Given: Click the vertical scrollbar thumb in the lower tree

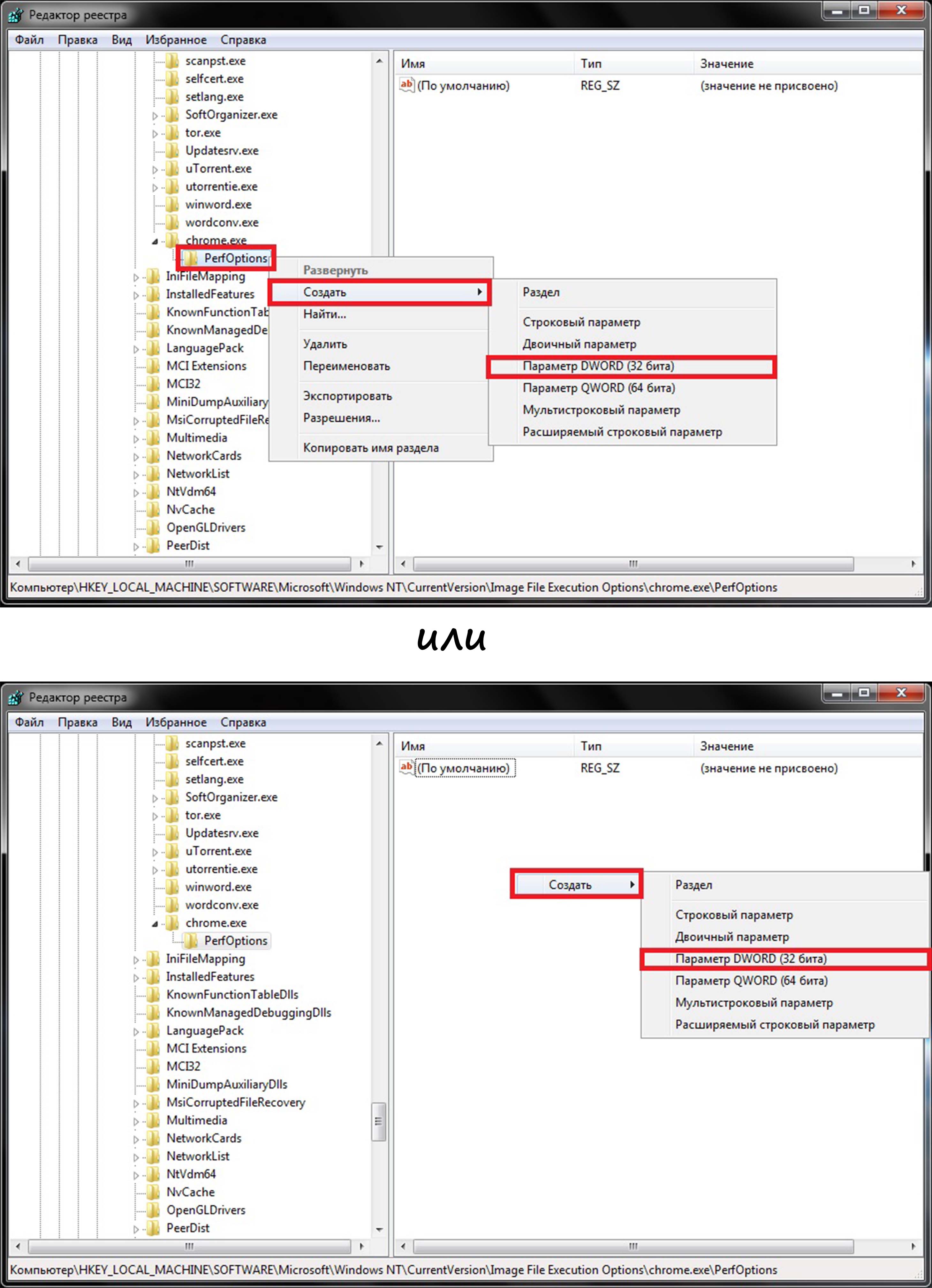Looking at the screenshot, I should tap(378, 1121).
